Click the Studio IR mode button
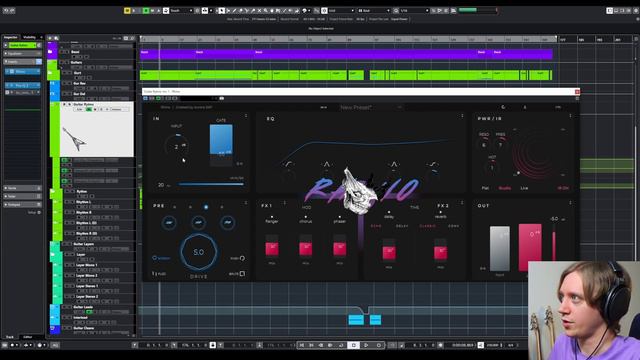The image size is (640, 360). (504, 188)
